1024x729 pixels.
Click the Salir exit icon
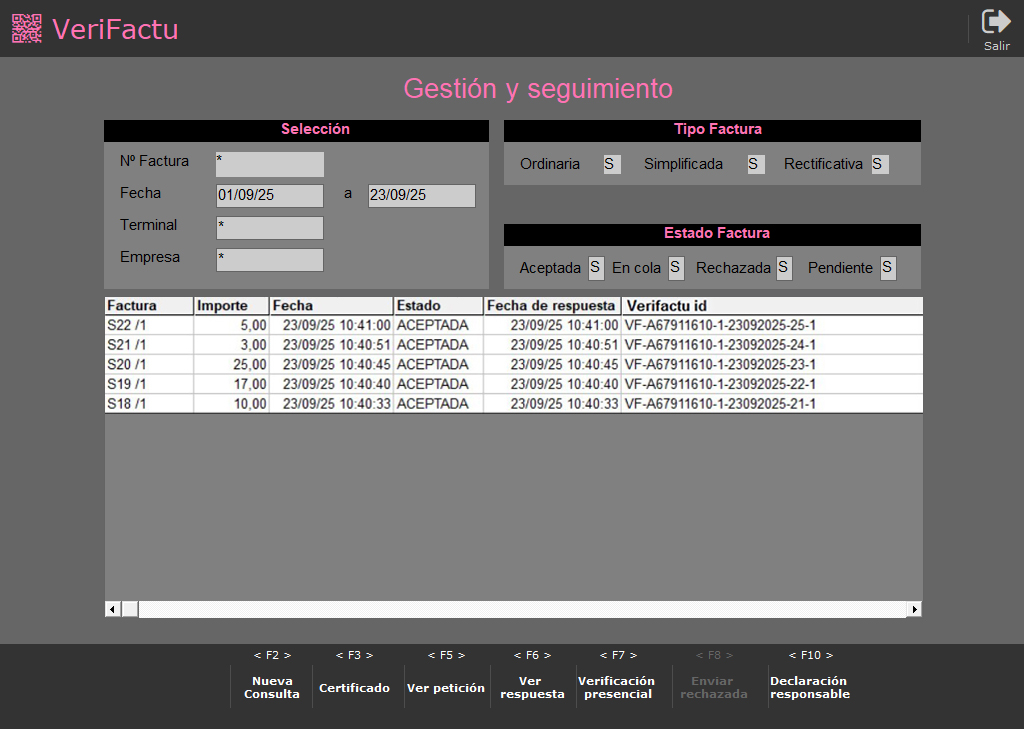point(996,22)
